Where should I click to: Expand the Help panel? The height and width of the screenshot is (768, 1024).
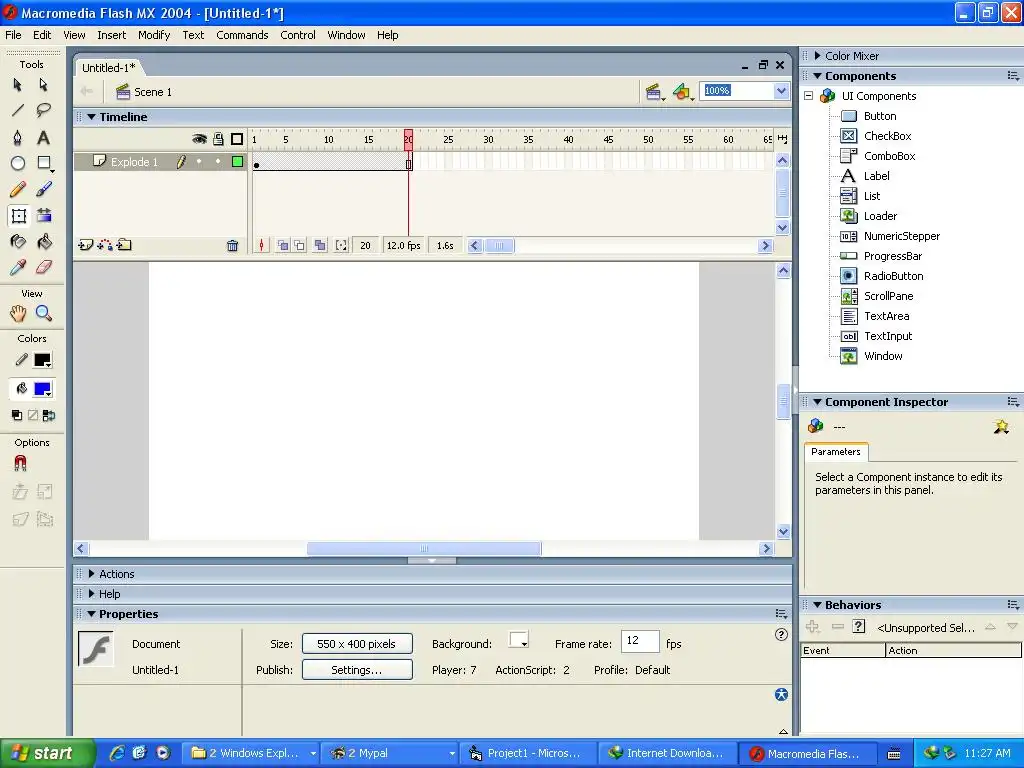click(91, 594)
